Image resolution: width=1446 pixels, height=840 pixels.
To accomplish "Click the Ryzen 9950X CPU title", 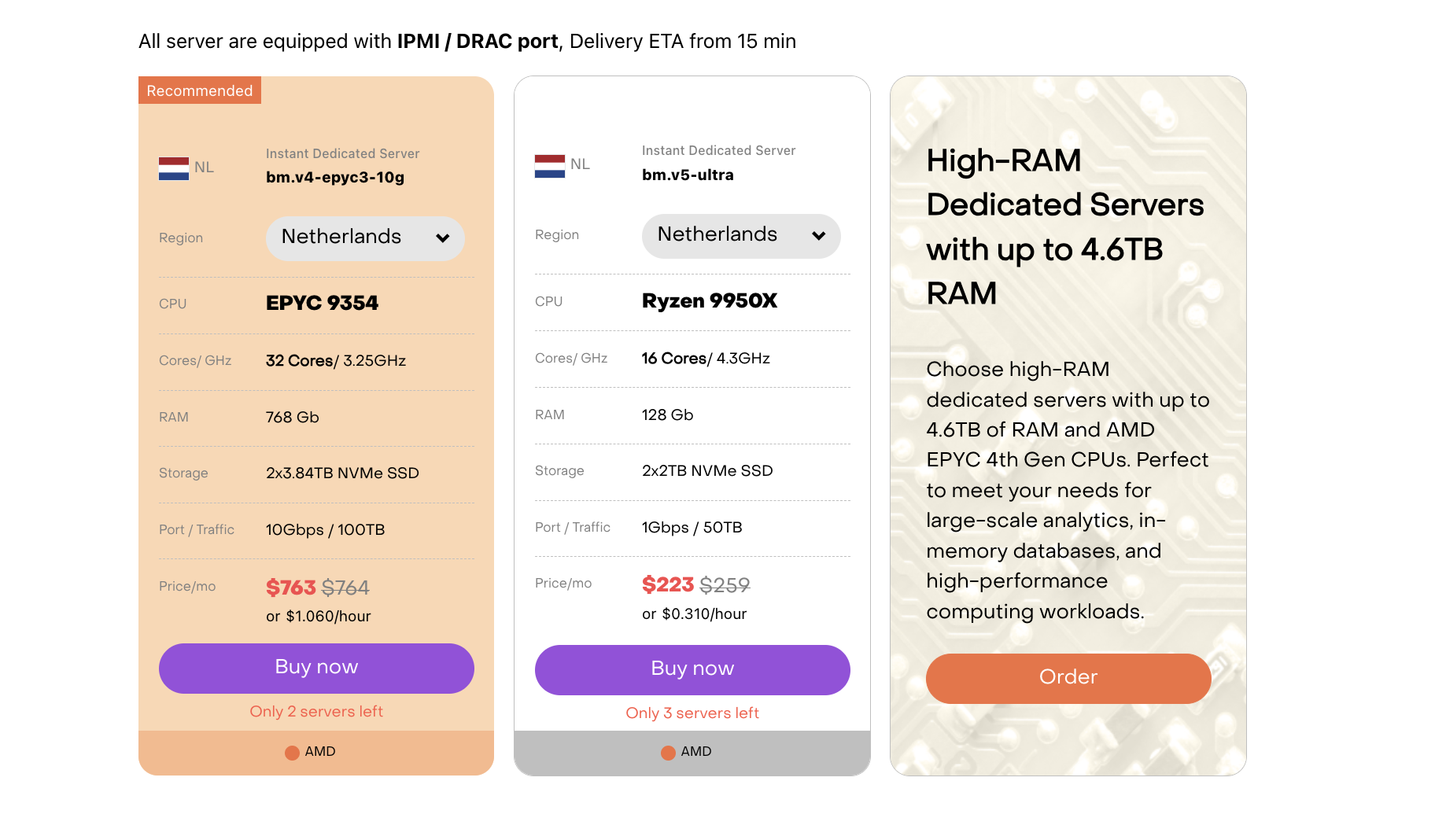I will (x=710, y=301).
